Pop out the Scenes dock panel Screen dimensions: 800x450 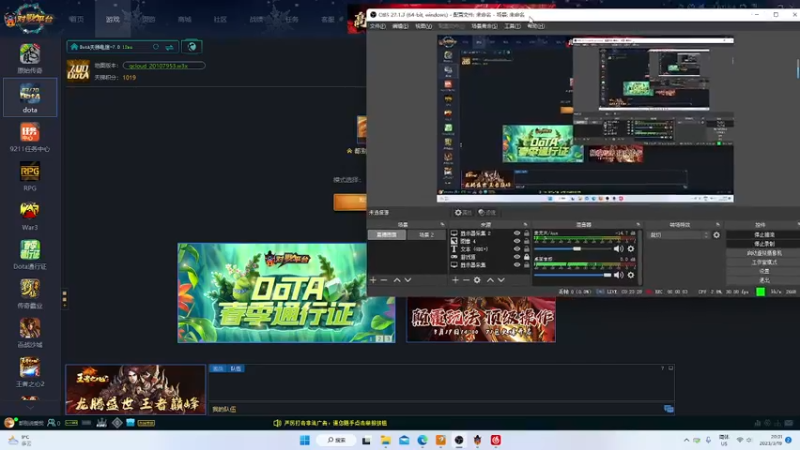pos(442,224)
